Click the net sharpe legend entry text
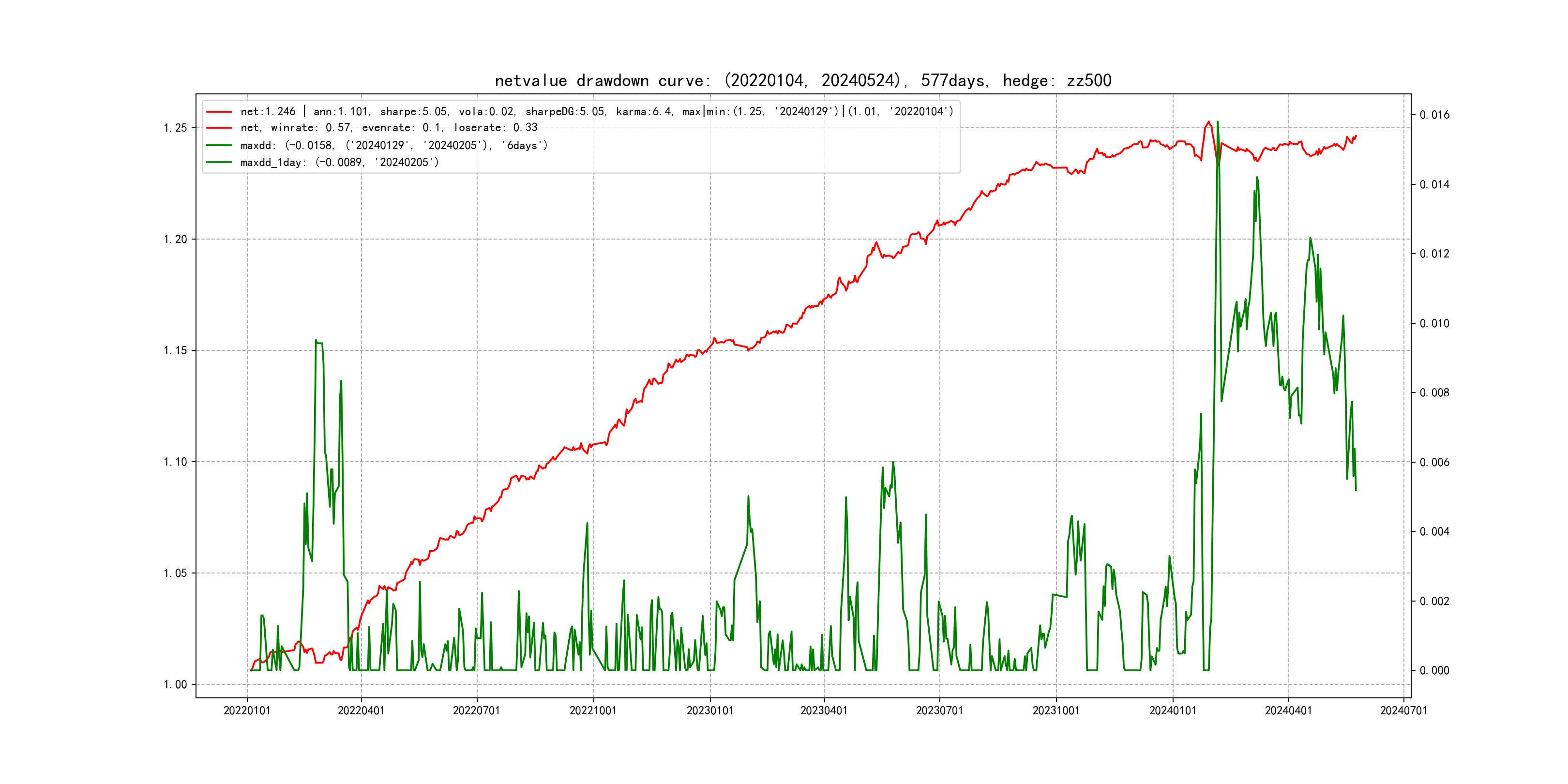 click(597, 112)
